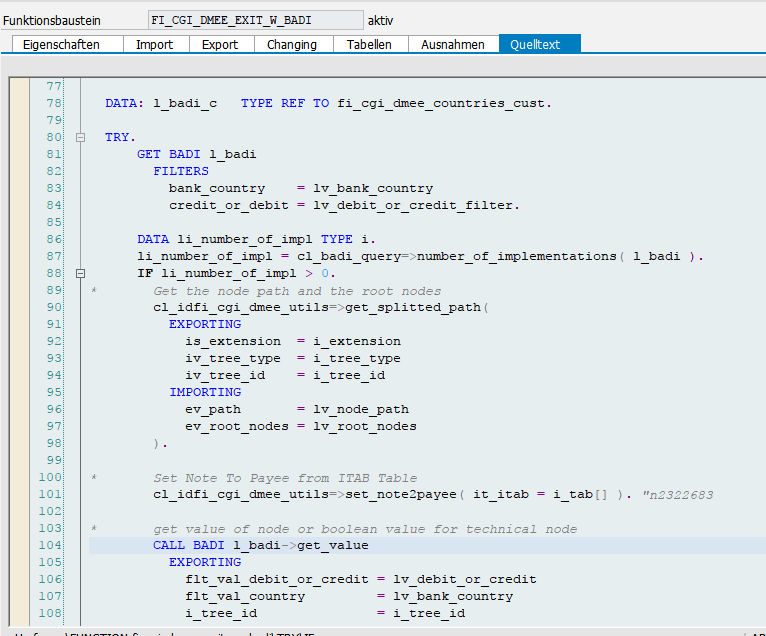Click number_of_implementations method on line 87
Image resolution: width=766 pixels, height=636 pixels.
pyautogui.click(x=515, y=256)
